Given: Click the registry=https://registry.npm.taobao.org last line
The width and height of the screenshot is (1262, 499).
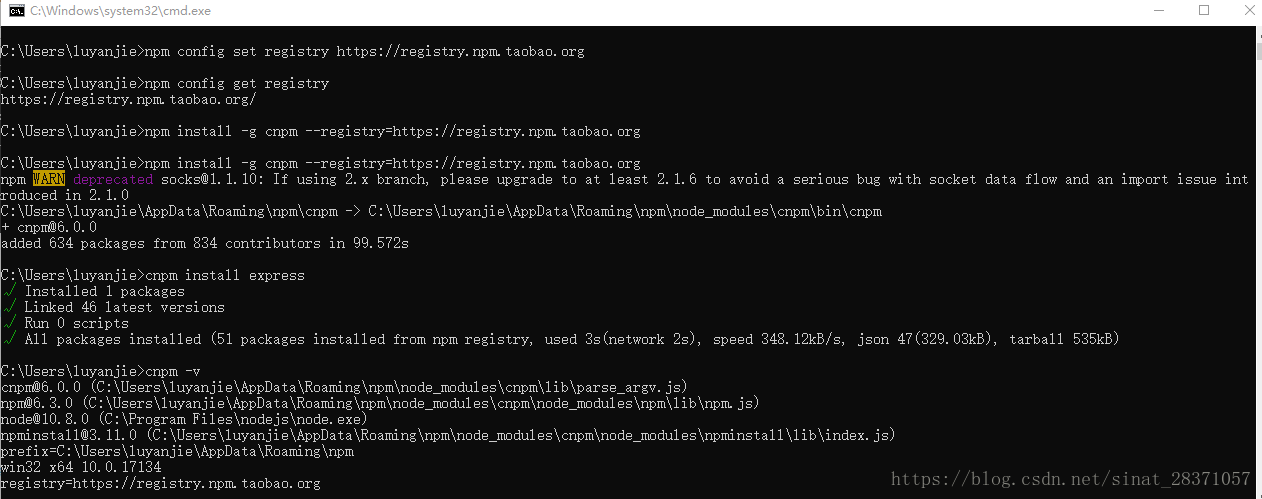Looking at the screenshot, I should coord(161,484).
